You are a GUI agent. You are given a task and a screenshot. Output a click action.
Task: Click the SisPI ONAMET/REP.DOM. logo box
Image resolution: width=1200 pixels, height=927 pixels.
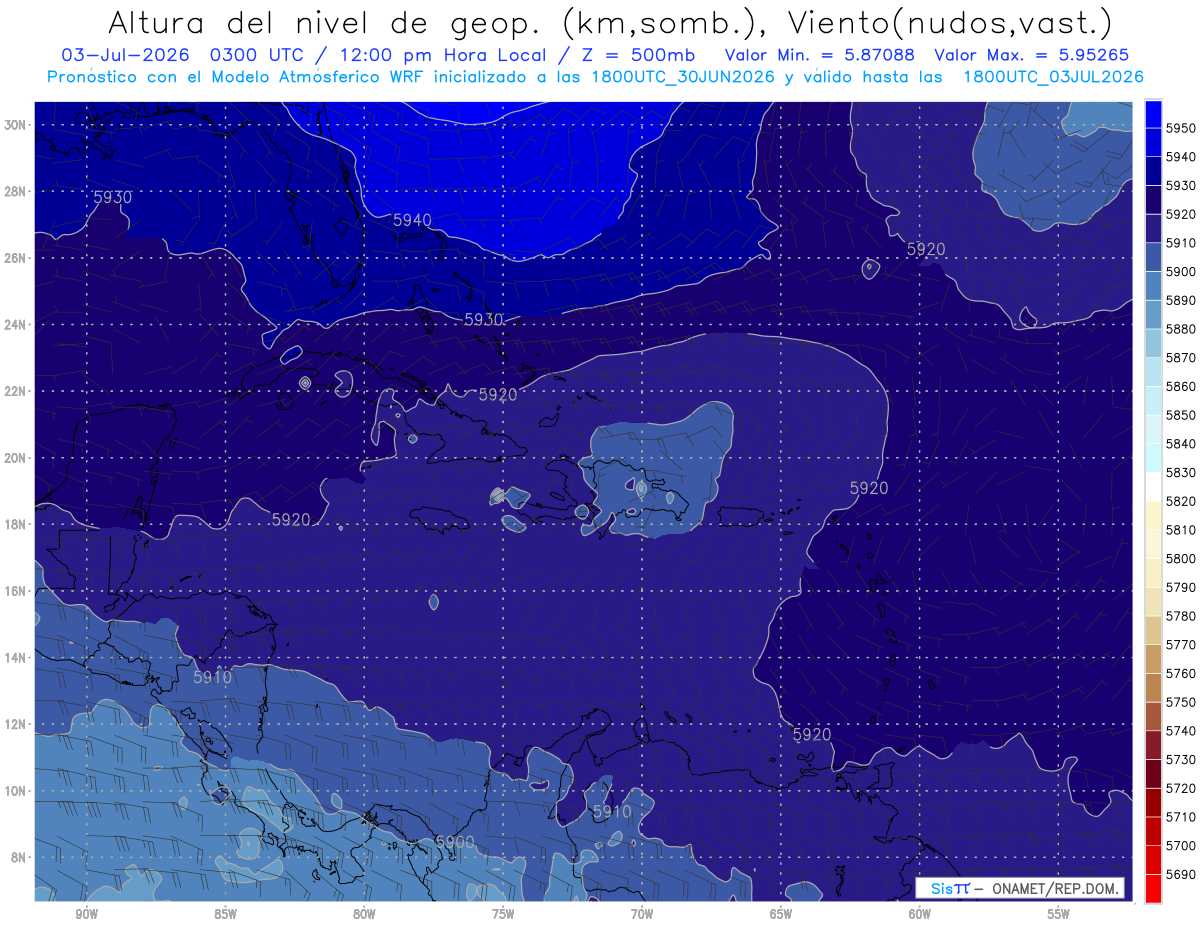[1020, 888]
